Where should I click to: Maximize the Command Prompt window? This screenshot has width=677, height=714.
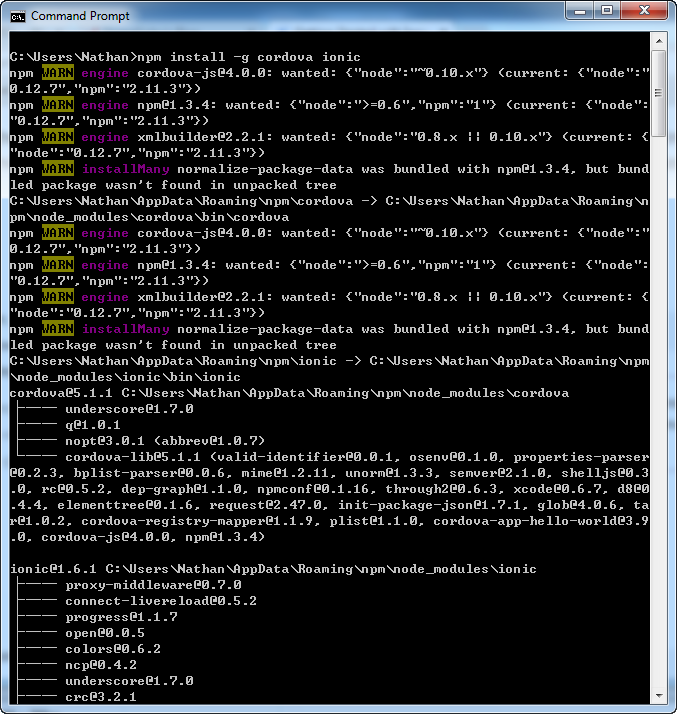point(607,10)
